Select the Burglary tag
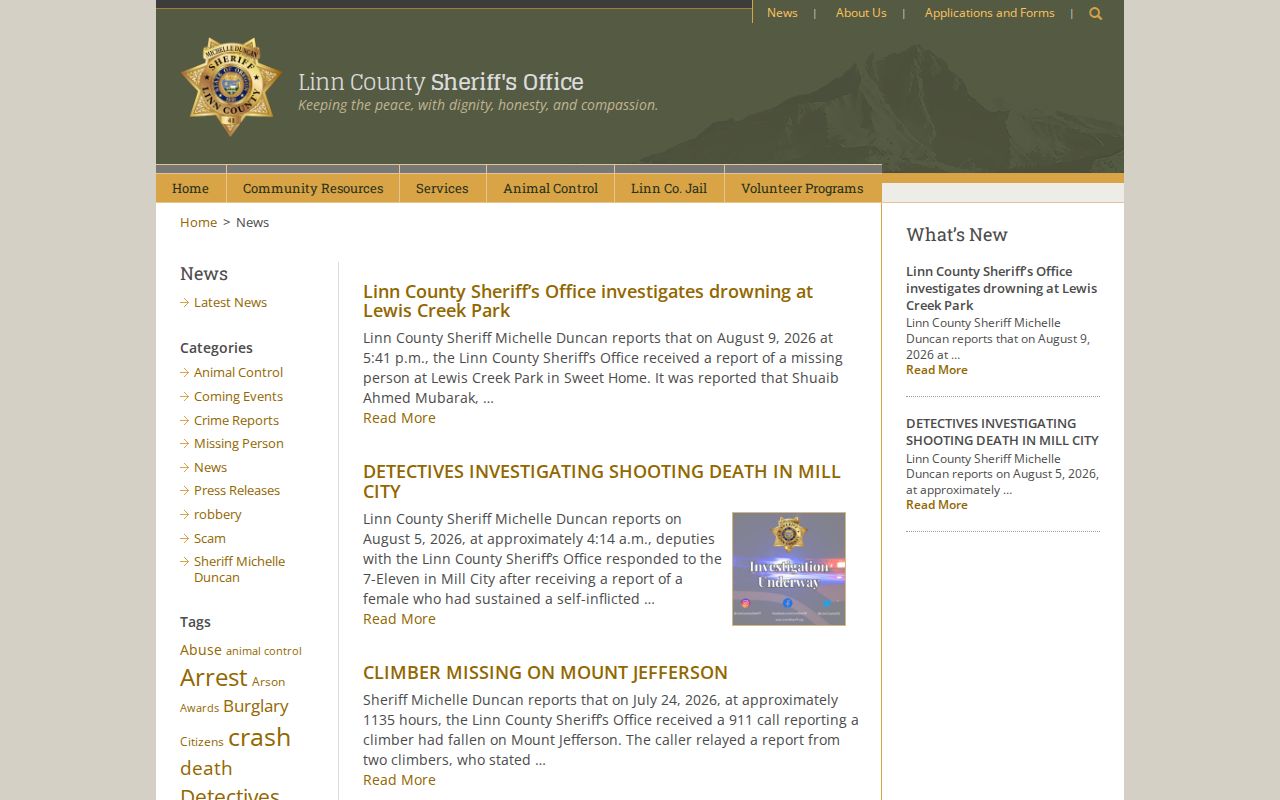 [255, 706]
